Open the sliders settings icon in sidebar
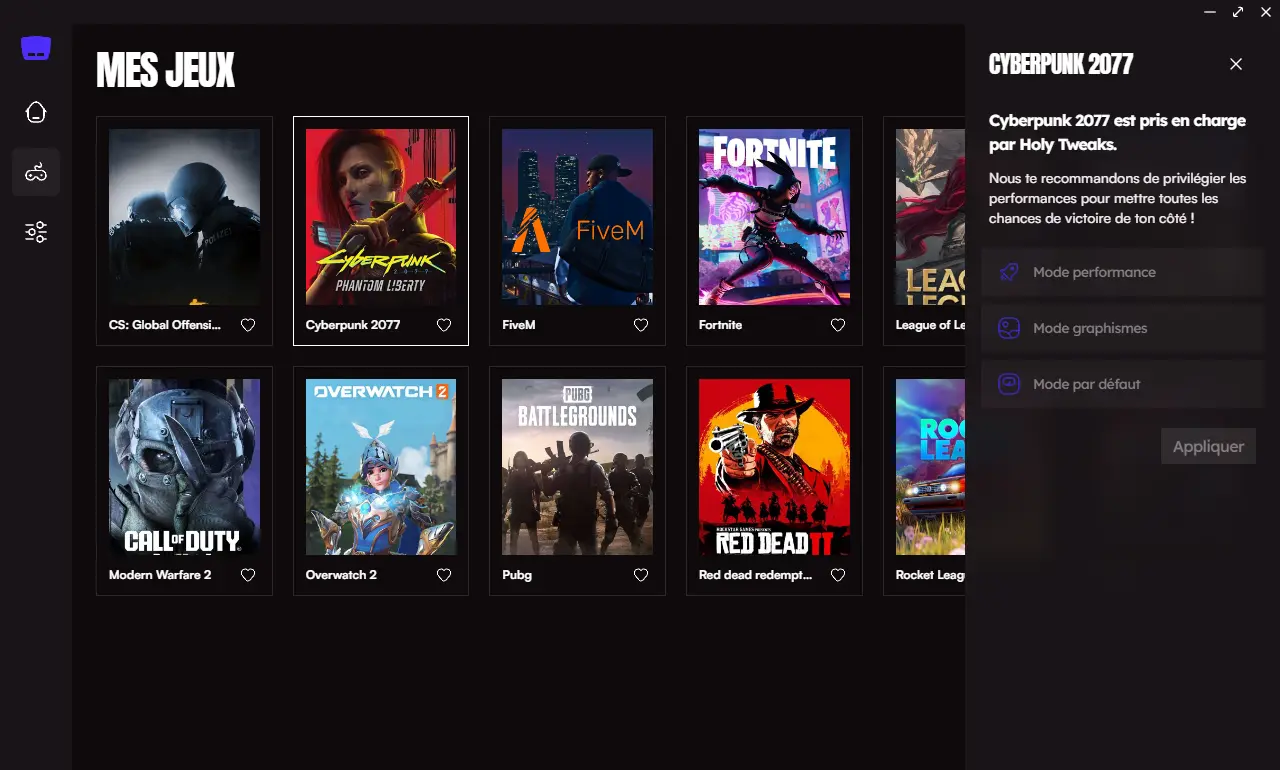This screenshot has height=770, width=1280. pos(36,232)
